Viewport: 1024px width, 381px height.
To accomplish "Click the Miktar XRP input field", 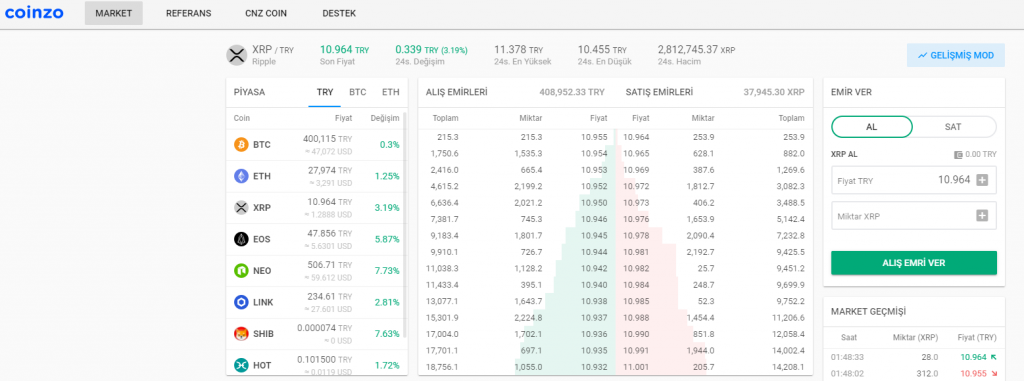I will 914,216.
